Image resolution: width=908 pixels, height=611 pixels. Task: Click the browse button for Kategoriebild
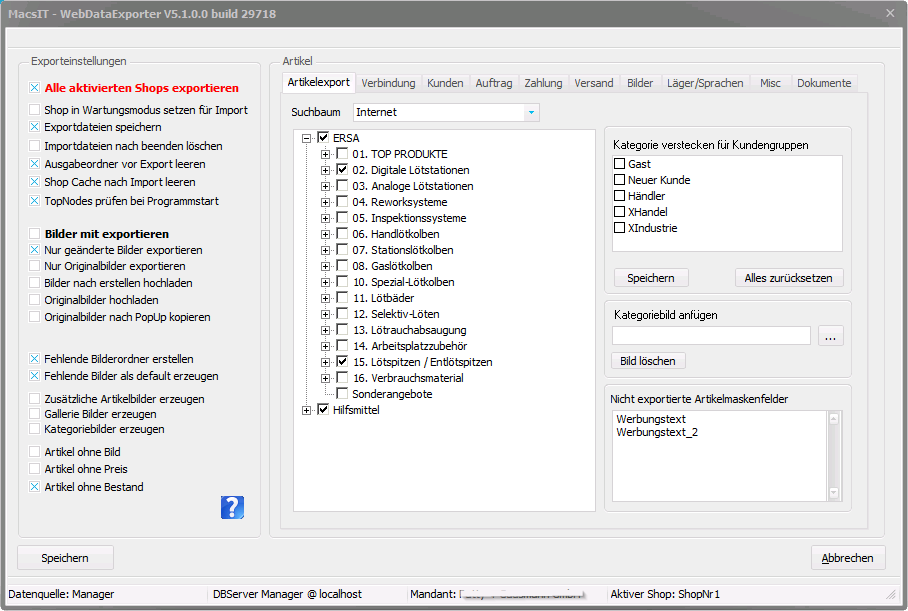coord(830,336)
